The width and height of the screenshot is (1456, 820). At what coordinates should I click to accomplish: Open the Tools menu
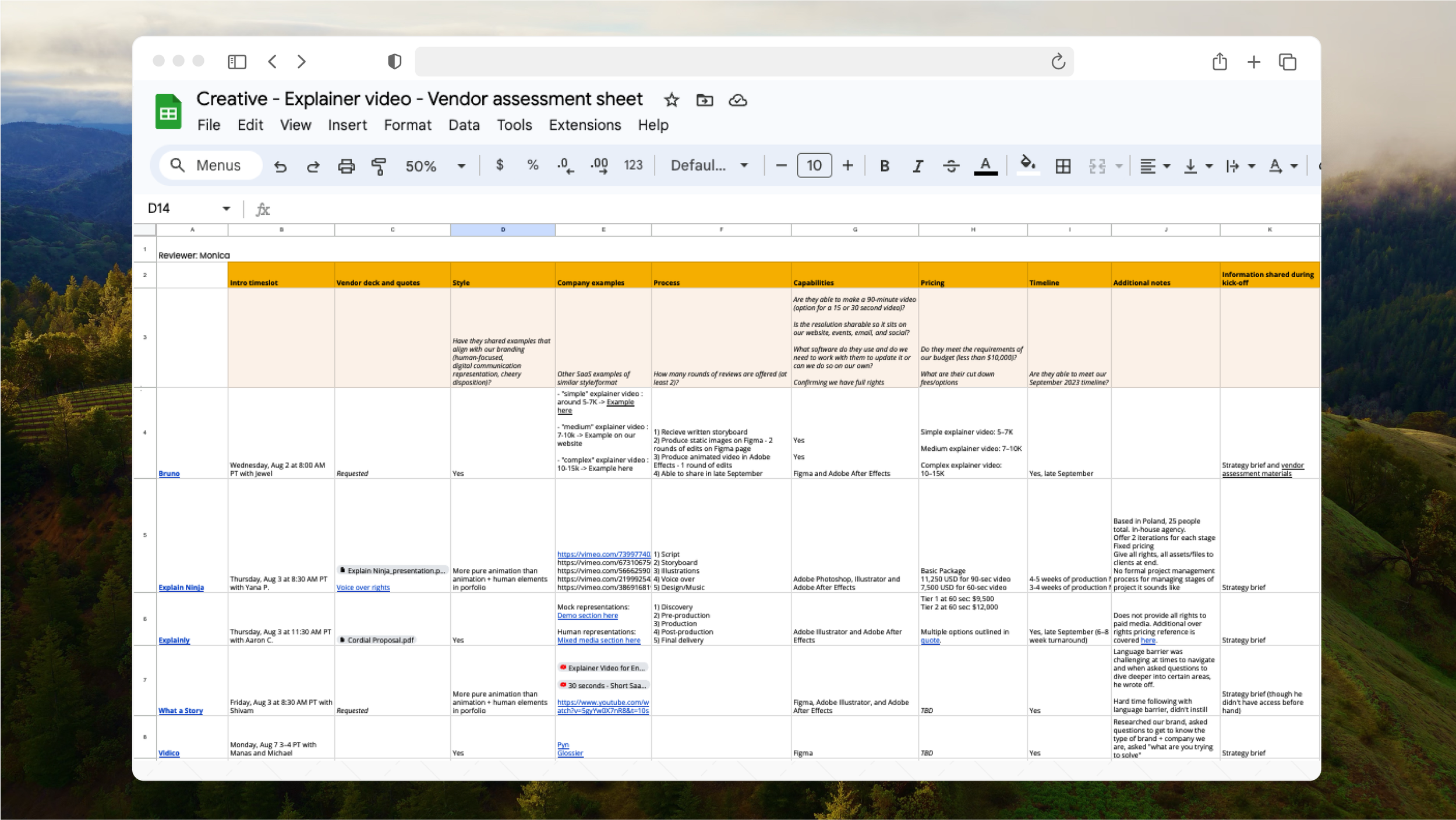514,125
